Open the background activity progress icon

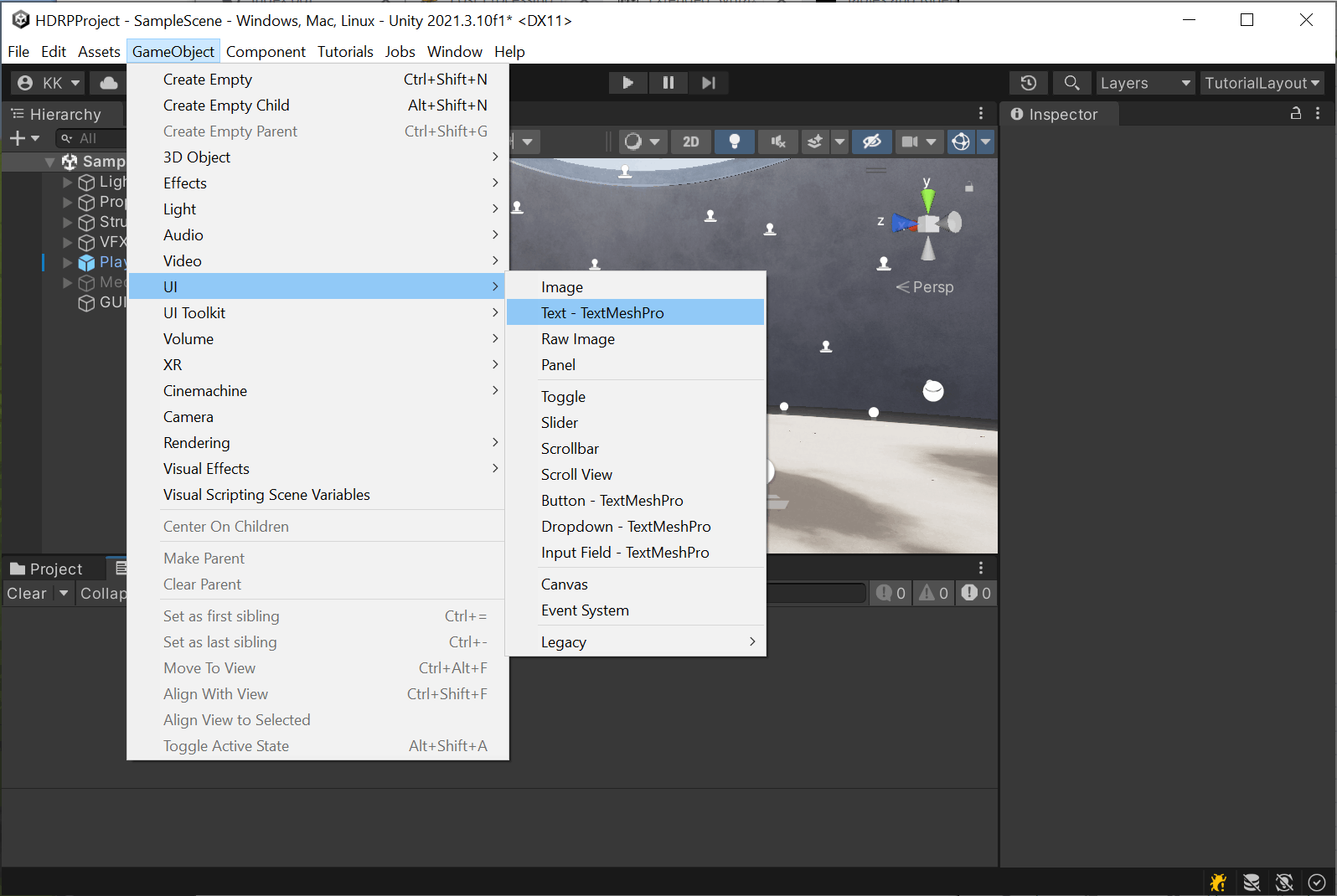[x=1317, y=882]
